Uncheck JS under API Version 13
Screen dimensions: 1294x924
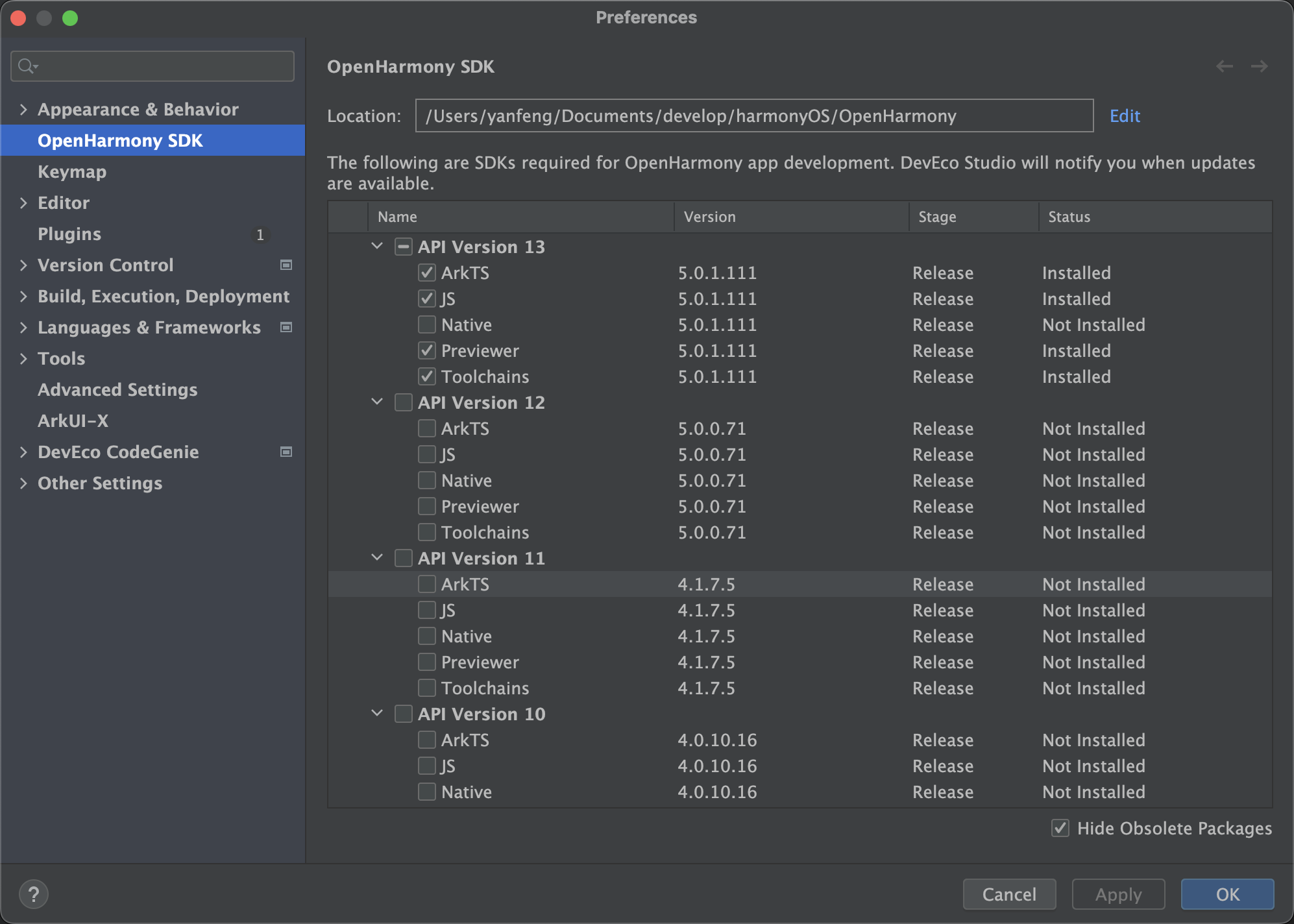coord(427,298)
